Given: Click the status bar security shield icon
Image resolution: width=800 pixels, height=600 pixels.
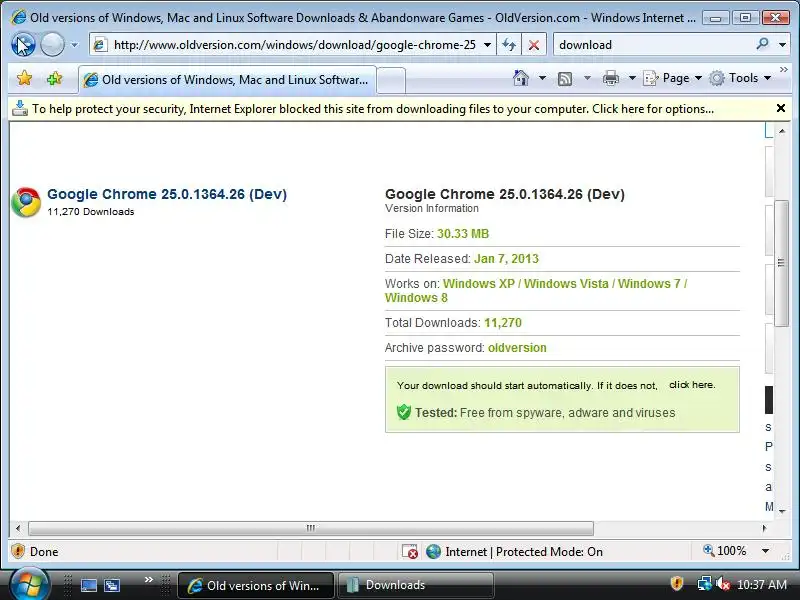Looking at the screenshot, I should pyautogui.click(x=18, y=551).
